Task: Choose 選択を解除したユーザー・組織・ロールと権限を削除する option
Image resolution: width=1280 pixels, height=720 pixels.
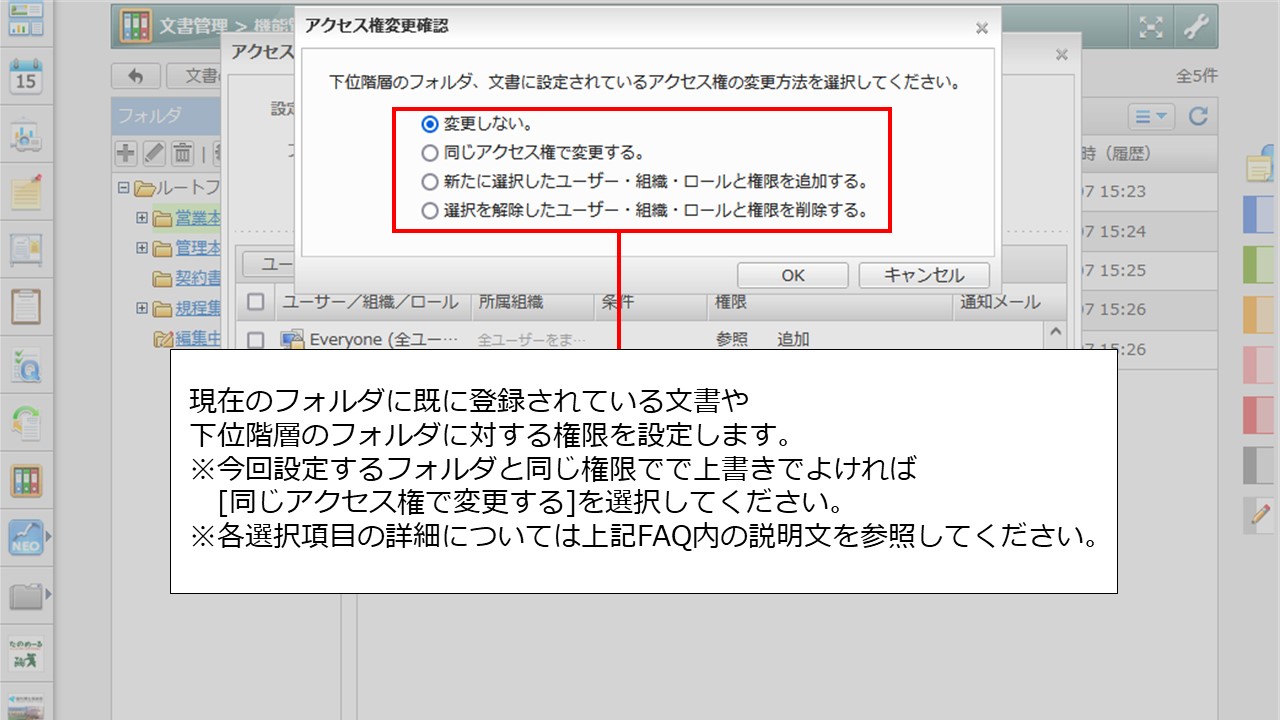Action: coord(430,212)
